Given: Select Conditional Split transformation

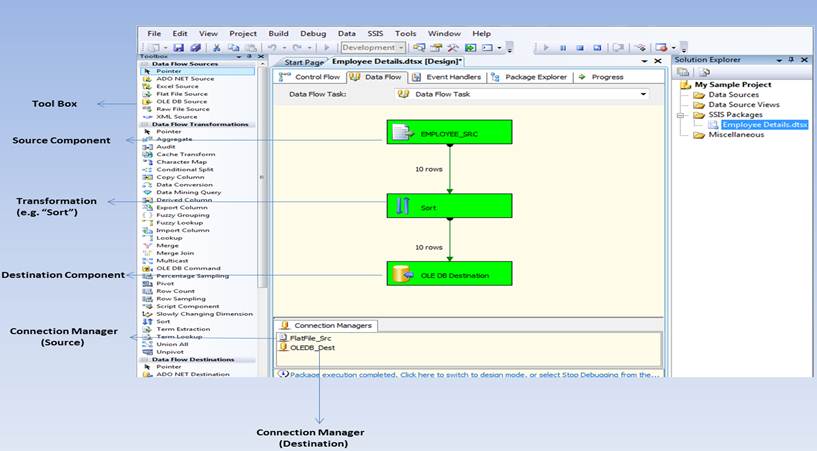Looking at the screenshot, I should tap(184, 169).
